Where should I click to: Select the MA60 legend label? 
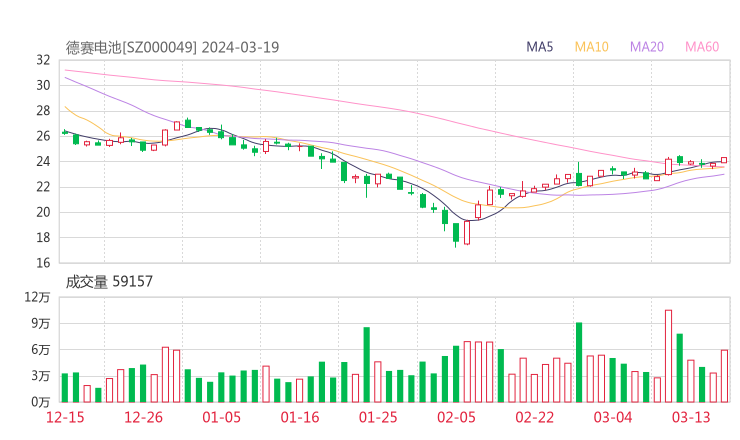(x=702, y=47)
